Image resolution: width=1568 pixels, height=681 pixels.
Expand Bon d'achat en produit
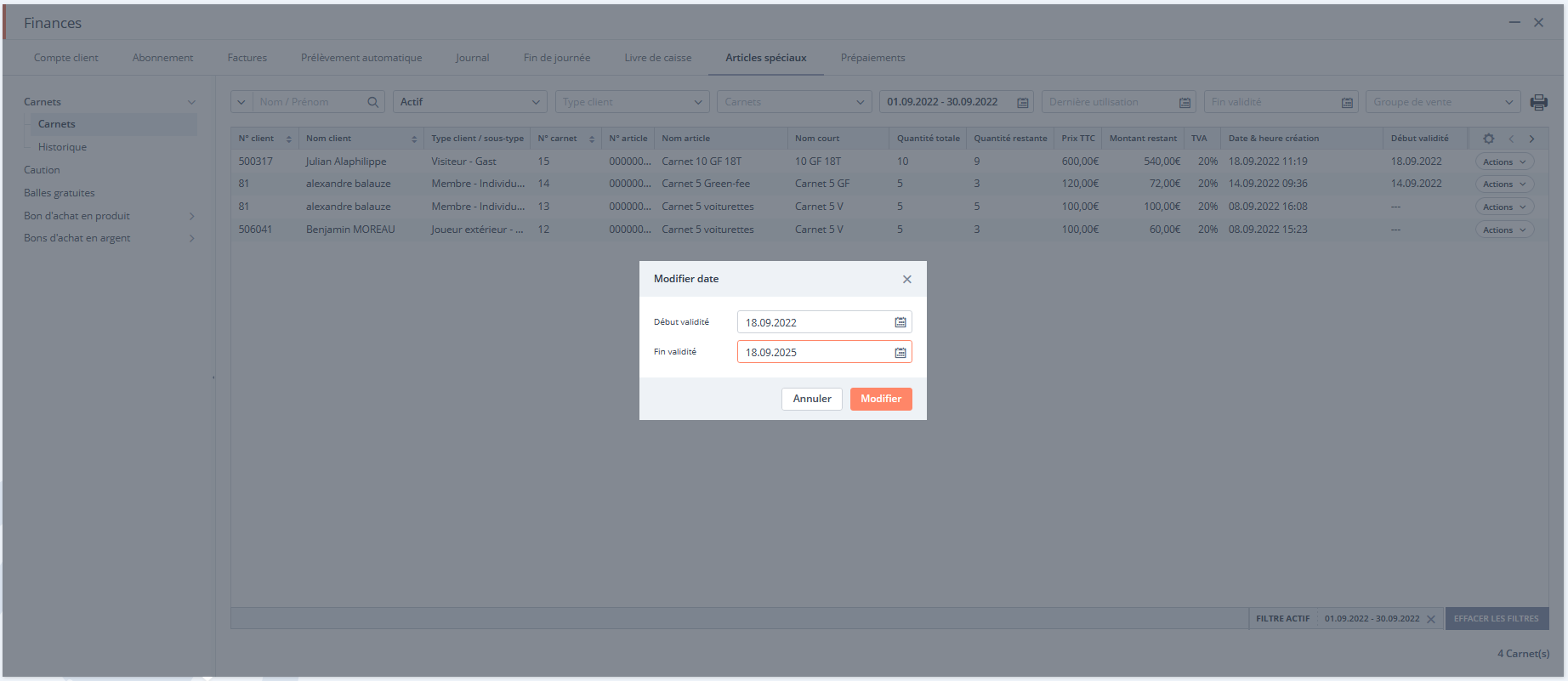coord(191,216)
